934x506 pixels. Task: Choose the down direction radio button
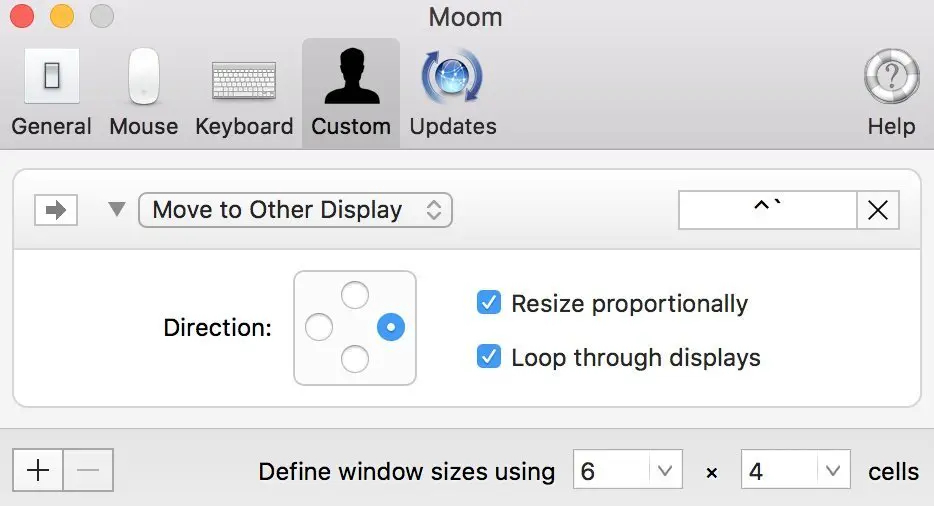tap(355, 359)
